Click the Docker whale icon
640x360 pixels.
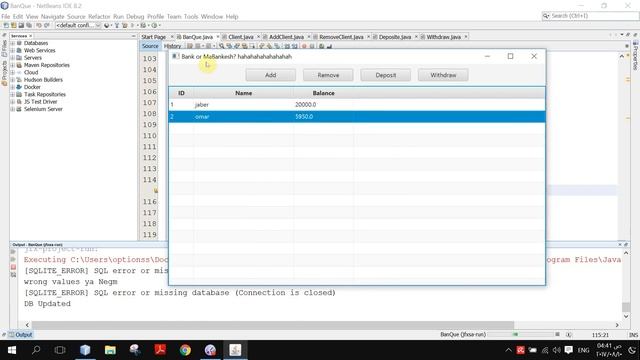(19, 87)
